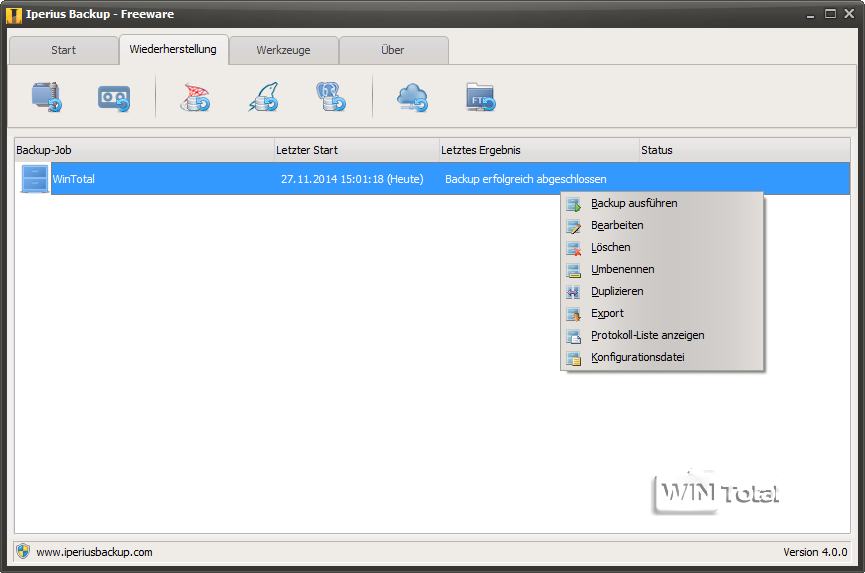Select Löschen in the context menu
The width and height of the screenshot is (865, 573).
tap(662, 248)
